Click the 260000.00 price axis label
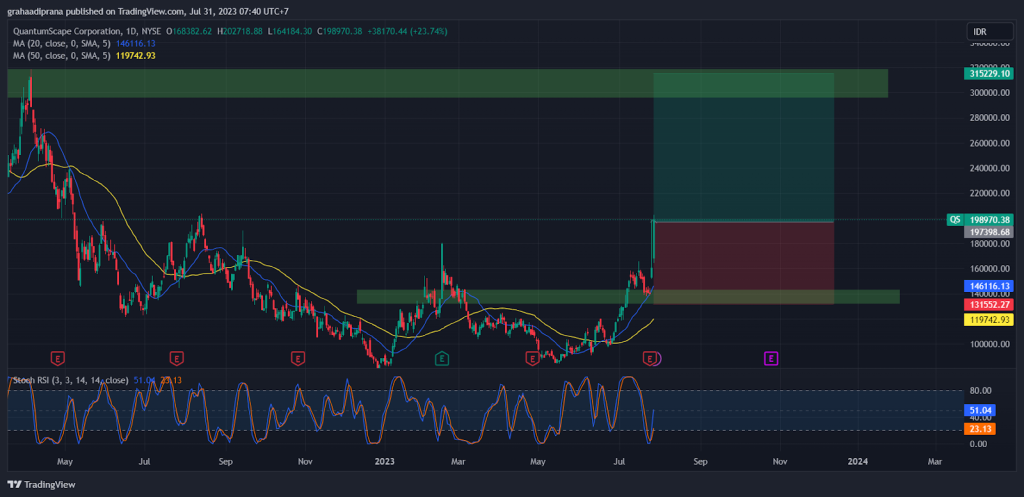The height and width of the screenshot is (497, 1024). click(989, 143)
